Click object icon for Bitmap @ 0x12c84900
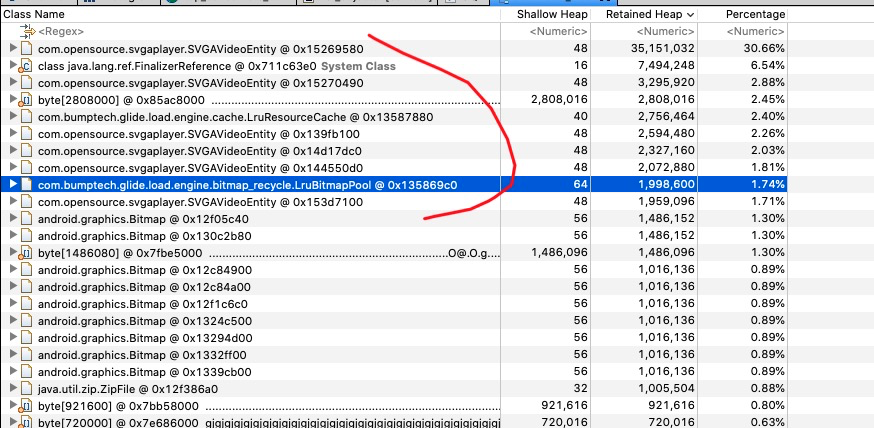 tap(27, 270)
